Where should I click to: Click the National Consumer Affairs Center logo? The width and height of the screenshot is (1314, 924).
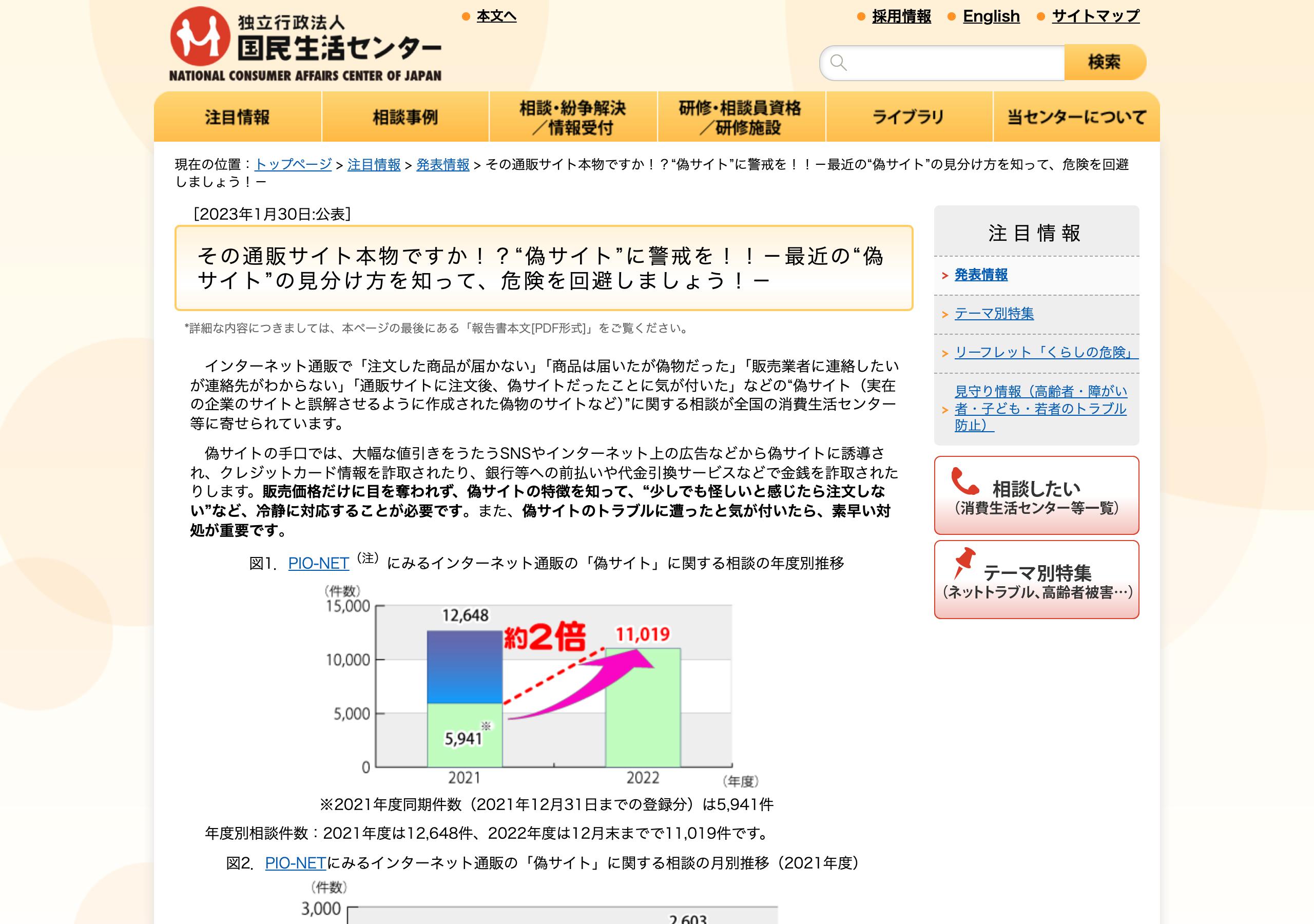pos(305,44)
